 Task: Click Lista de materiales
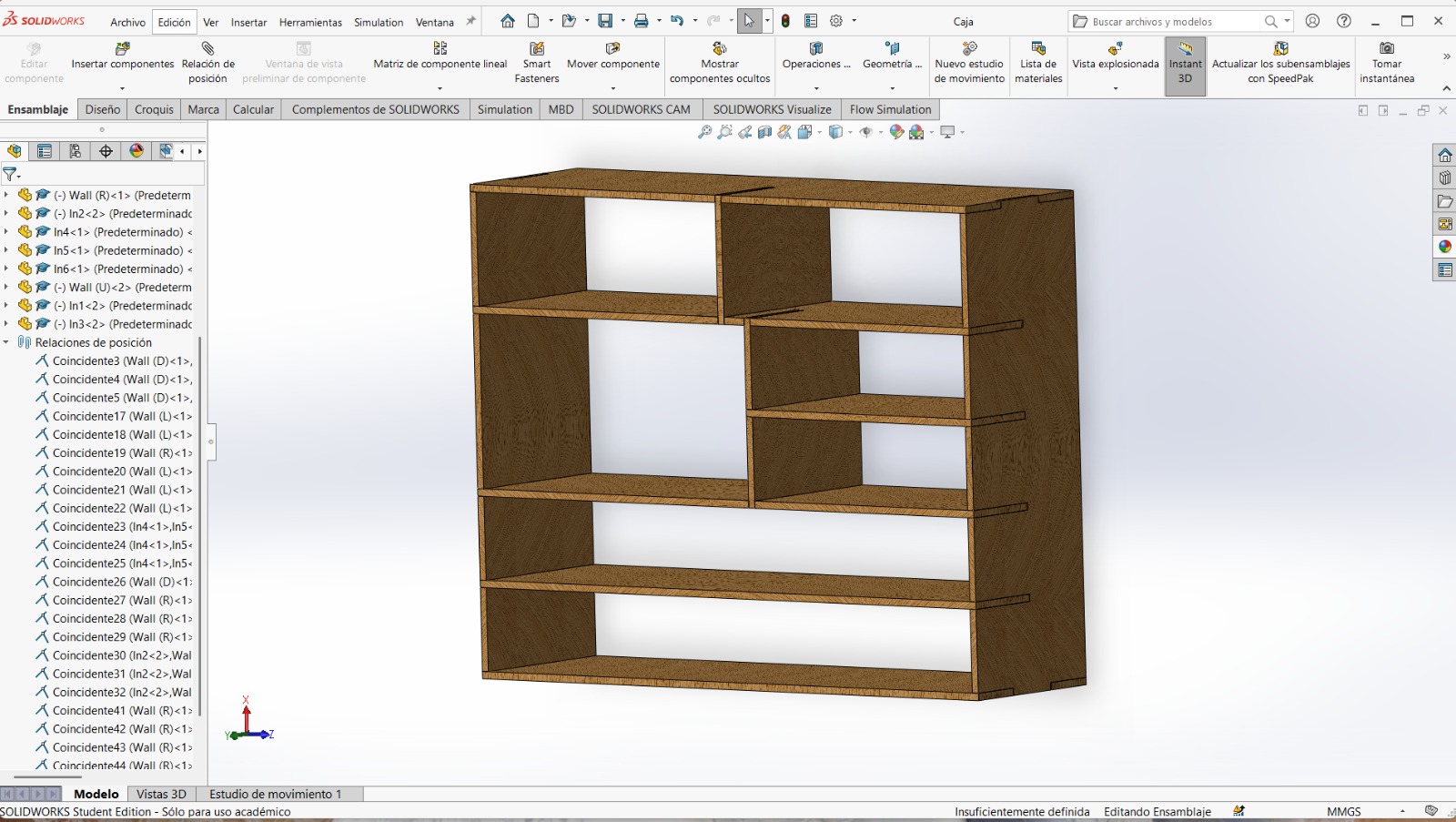[x=1038, y=62]
